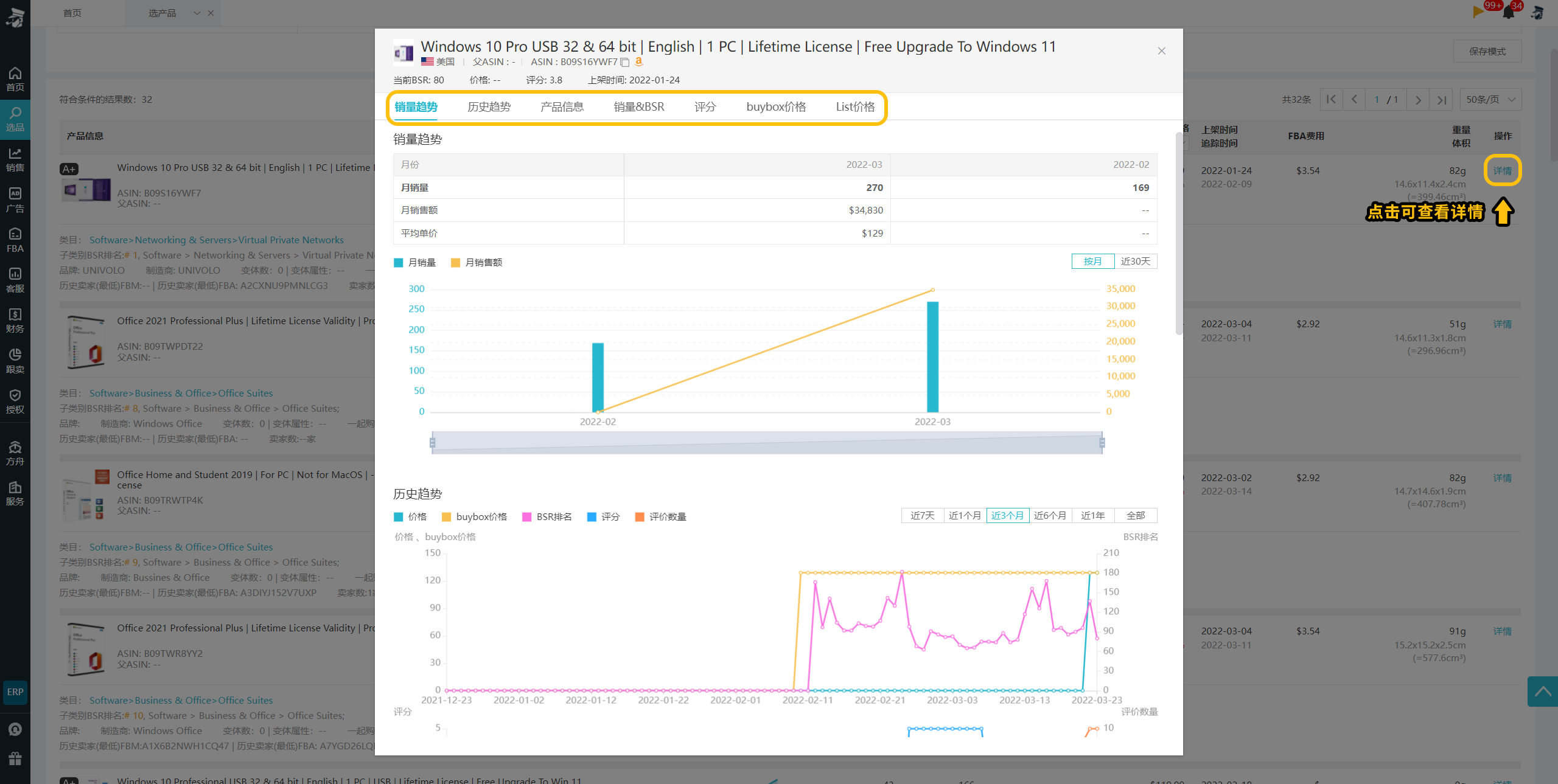Viewport: 1558px width, 784px height.
Task: Open the 选品 product selection sidebar icon
Action: click(15, 119)
